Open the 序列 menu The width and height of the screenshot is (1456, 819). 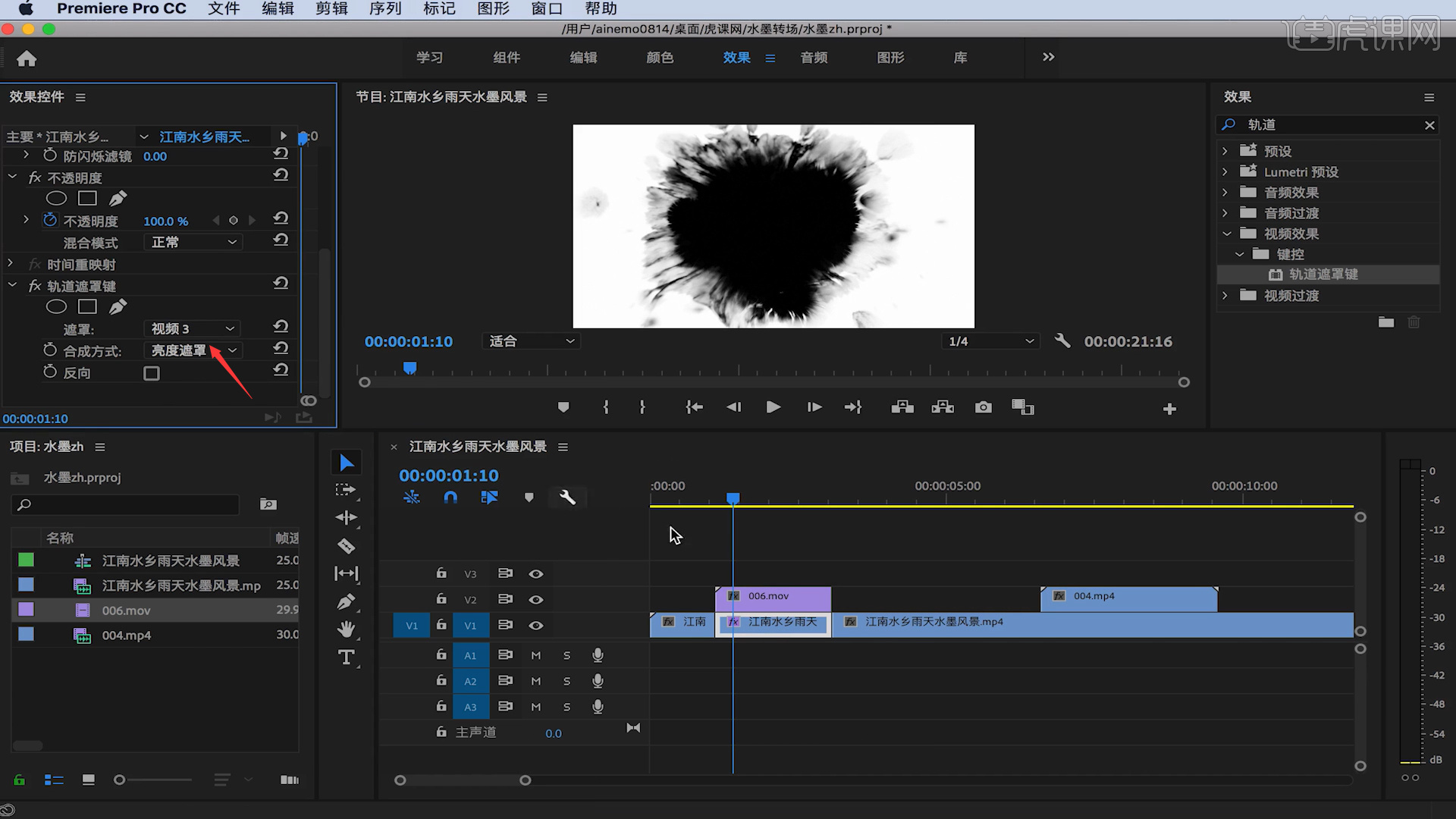[x=385, y=8]
